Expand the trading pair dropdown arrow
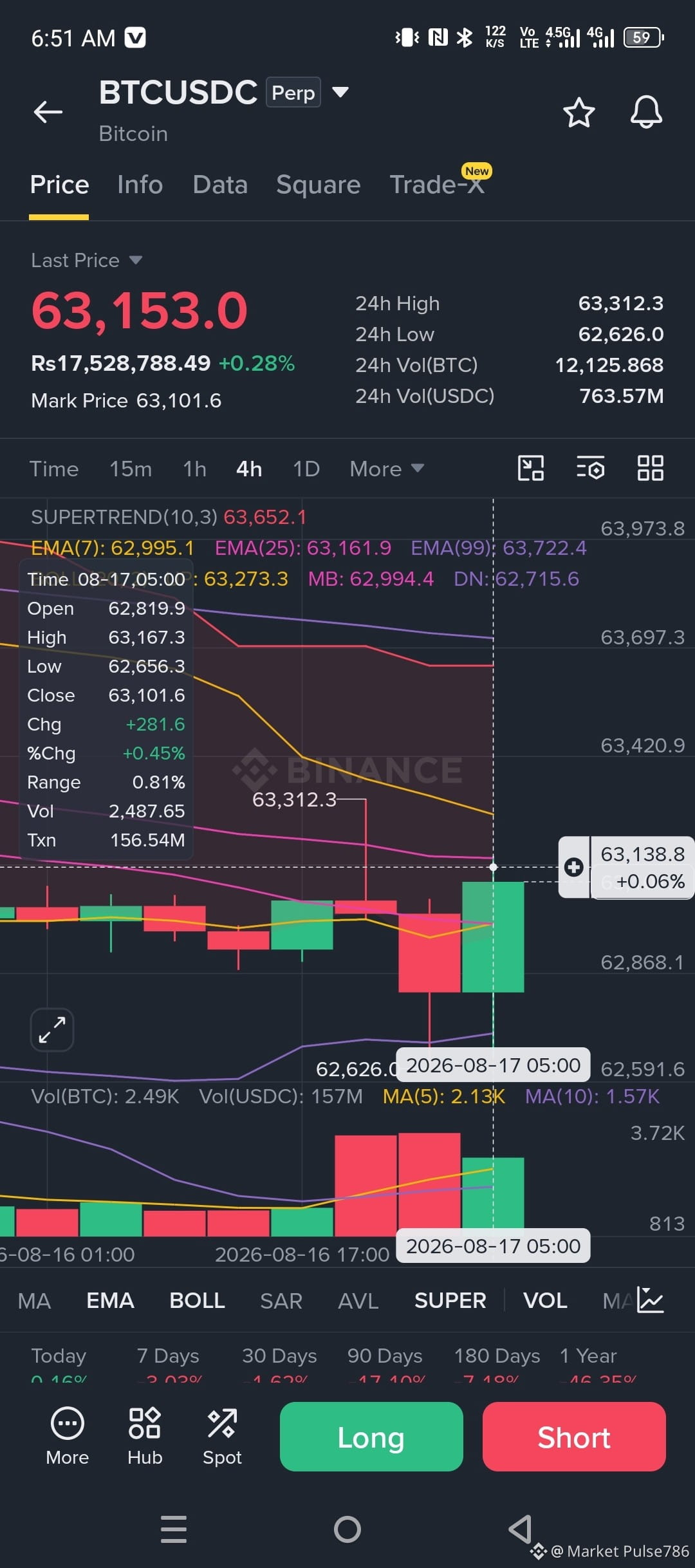Image resolution: width=695 pixels, height=1568 pixels. (x=340, y=92)
